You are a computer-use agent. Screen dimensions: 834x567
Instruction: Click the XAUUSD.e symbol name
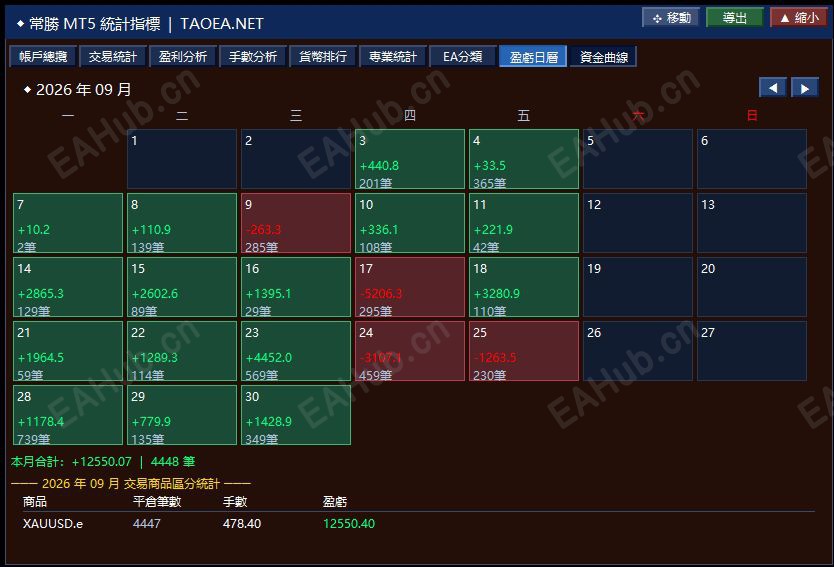(x=53, y=524)
